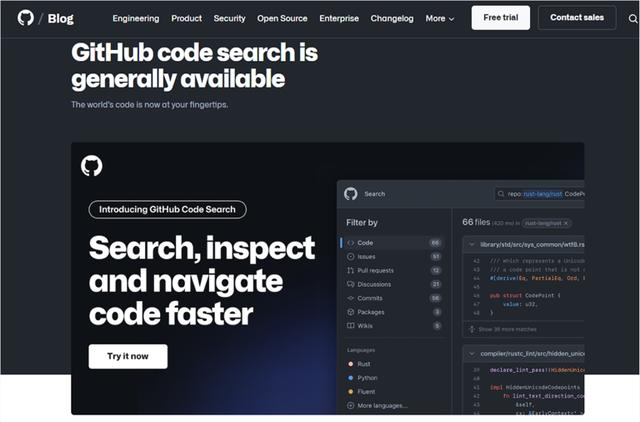The height and width of the screenshot is (422, 640).
Task: Go to the Changelog section
Action: pyautogui.click(x=391, y=18)
